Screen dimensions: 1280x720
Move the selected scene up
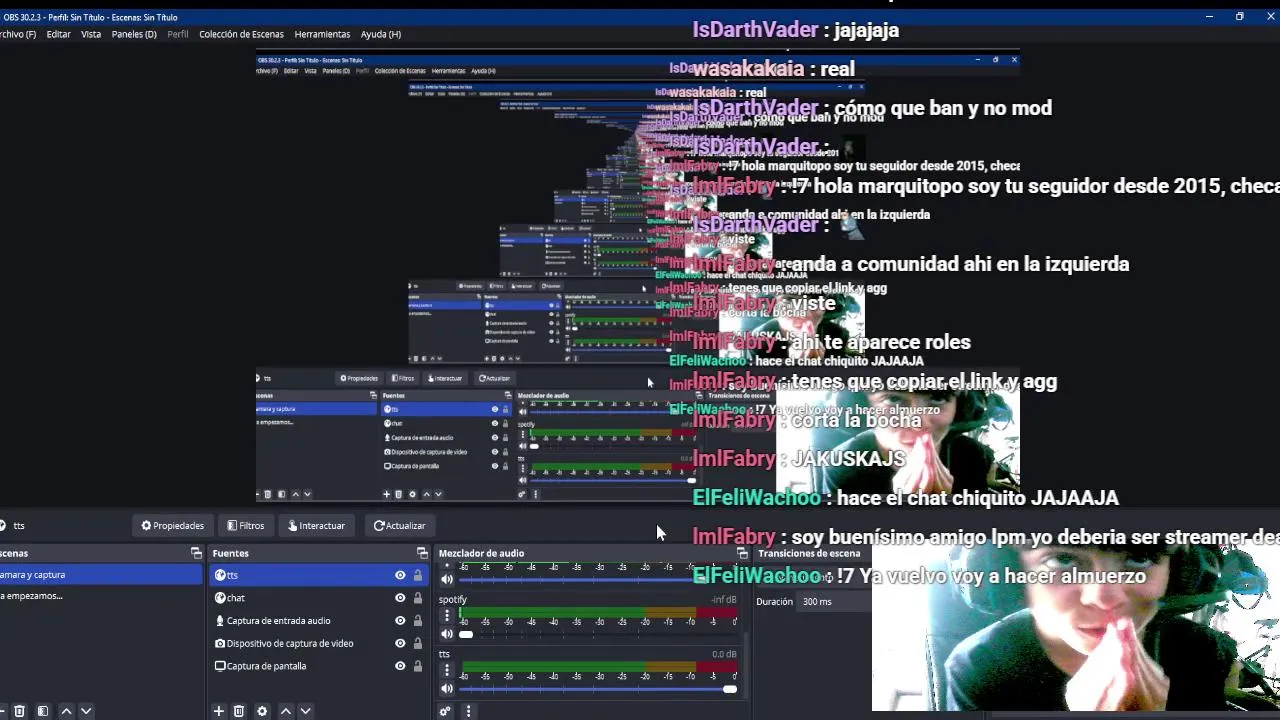66,711
